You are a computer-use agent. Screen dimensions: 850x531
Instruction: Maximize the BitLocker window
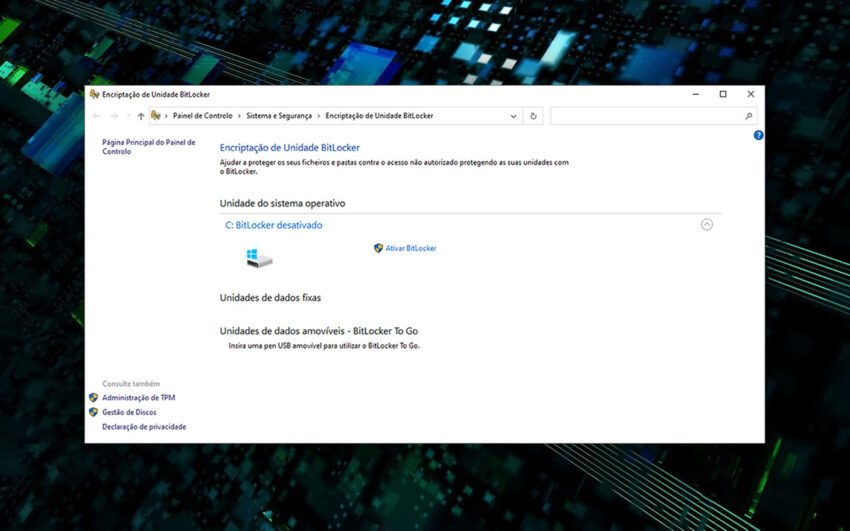[x=723, y=94]
